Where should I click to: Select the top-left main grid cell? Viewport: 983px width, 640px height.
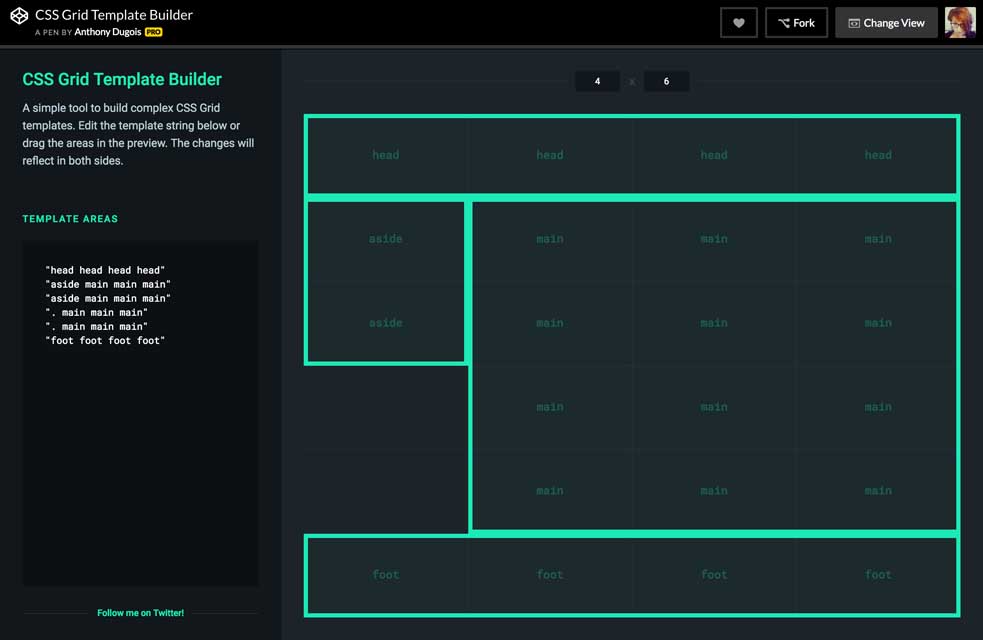click(549, 239)
